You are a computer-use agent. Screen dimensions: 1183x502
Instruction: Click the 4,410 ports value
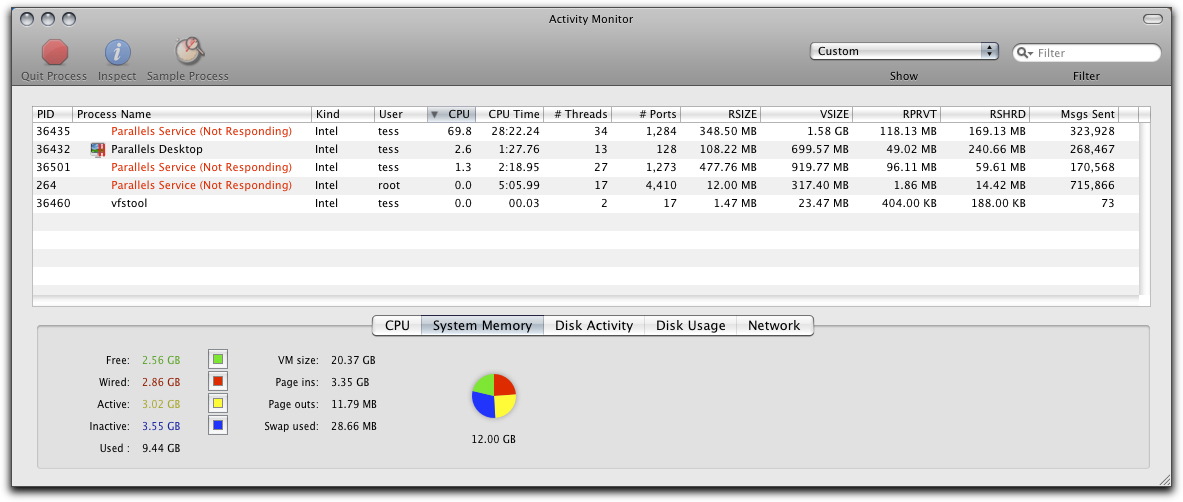click(662, 186)
